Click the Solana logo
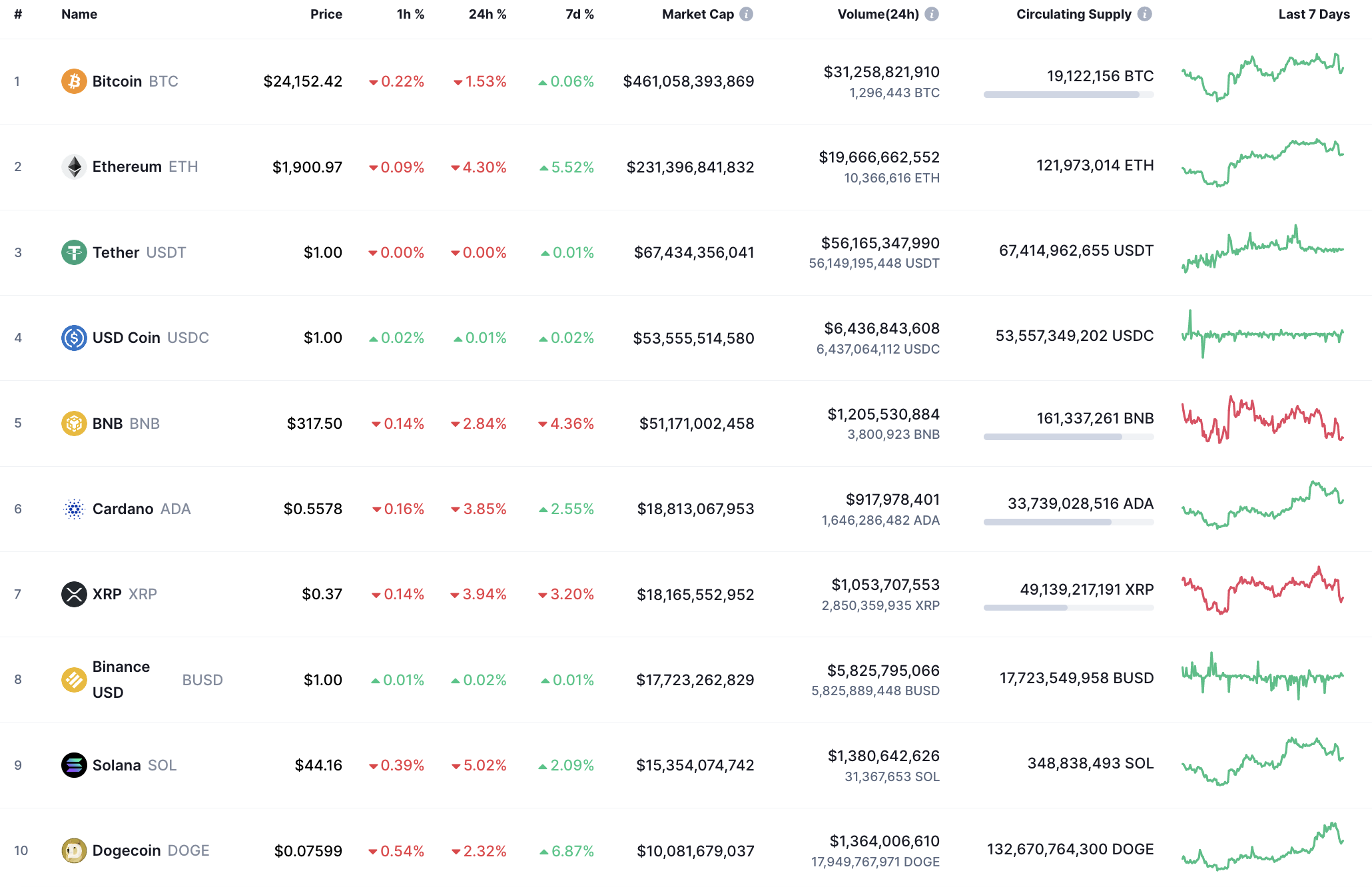 pyautogui.click(x=74, y=765)
